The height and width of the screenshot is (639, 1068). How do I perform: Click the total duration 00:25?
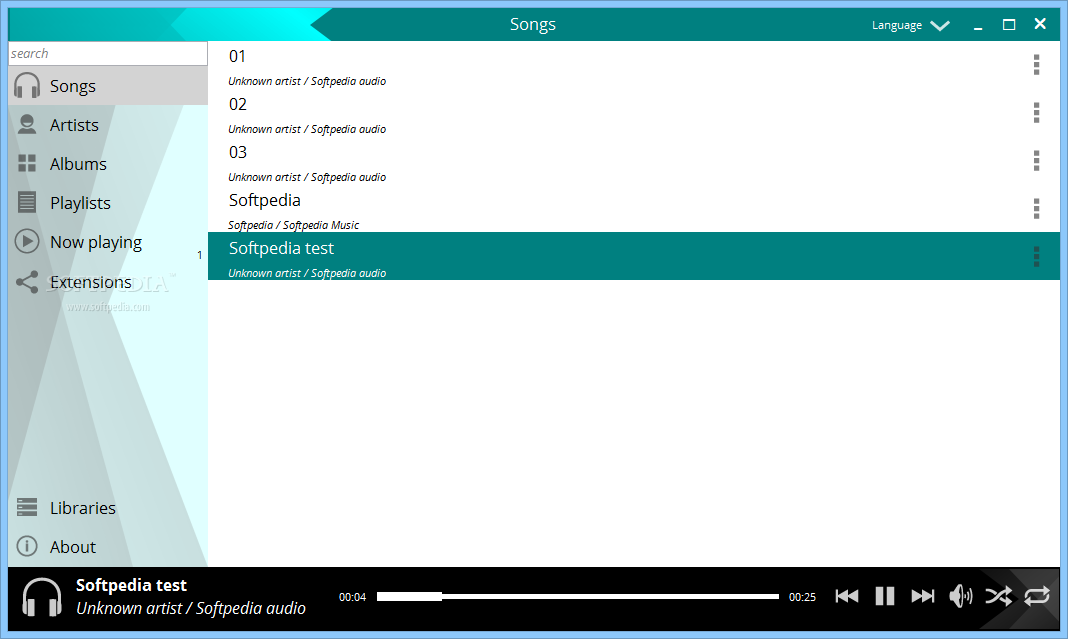coord(802,597)
